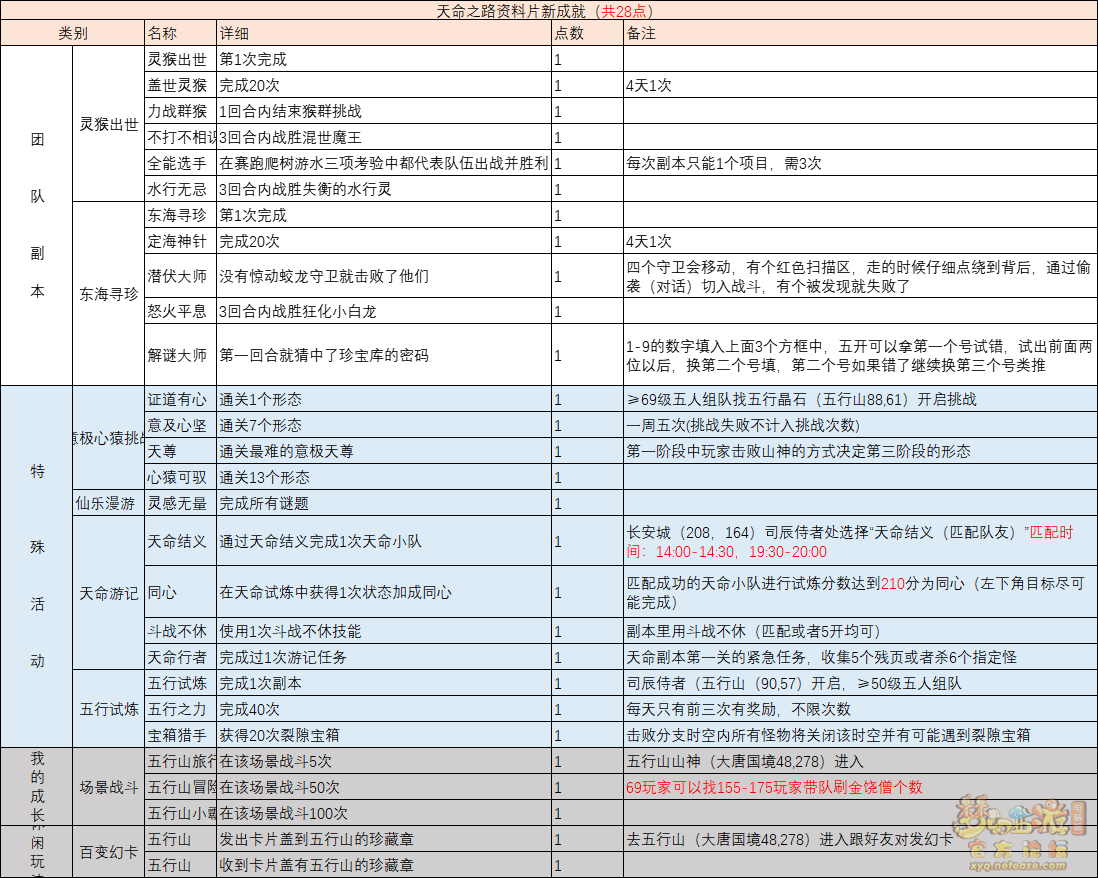This screenshot has height=878, width=1098.
Task: Click the title cell 天命之路资料片新成就
Action: tap(548, 11)
